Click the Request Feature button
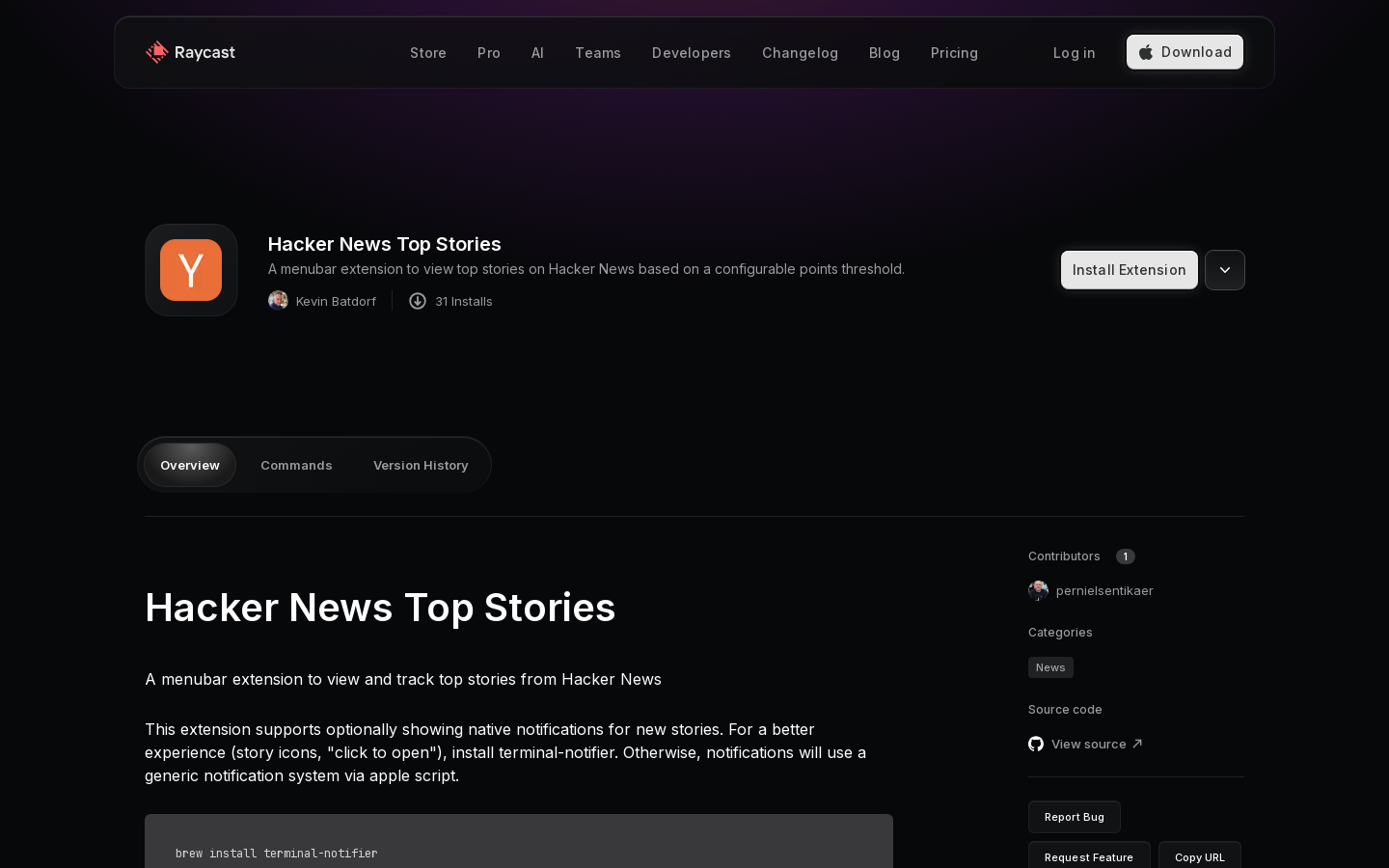The image size is (1389, 868). (1089, 856)
